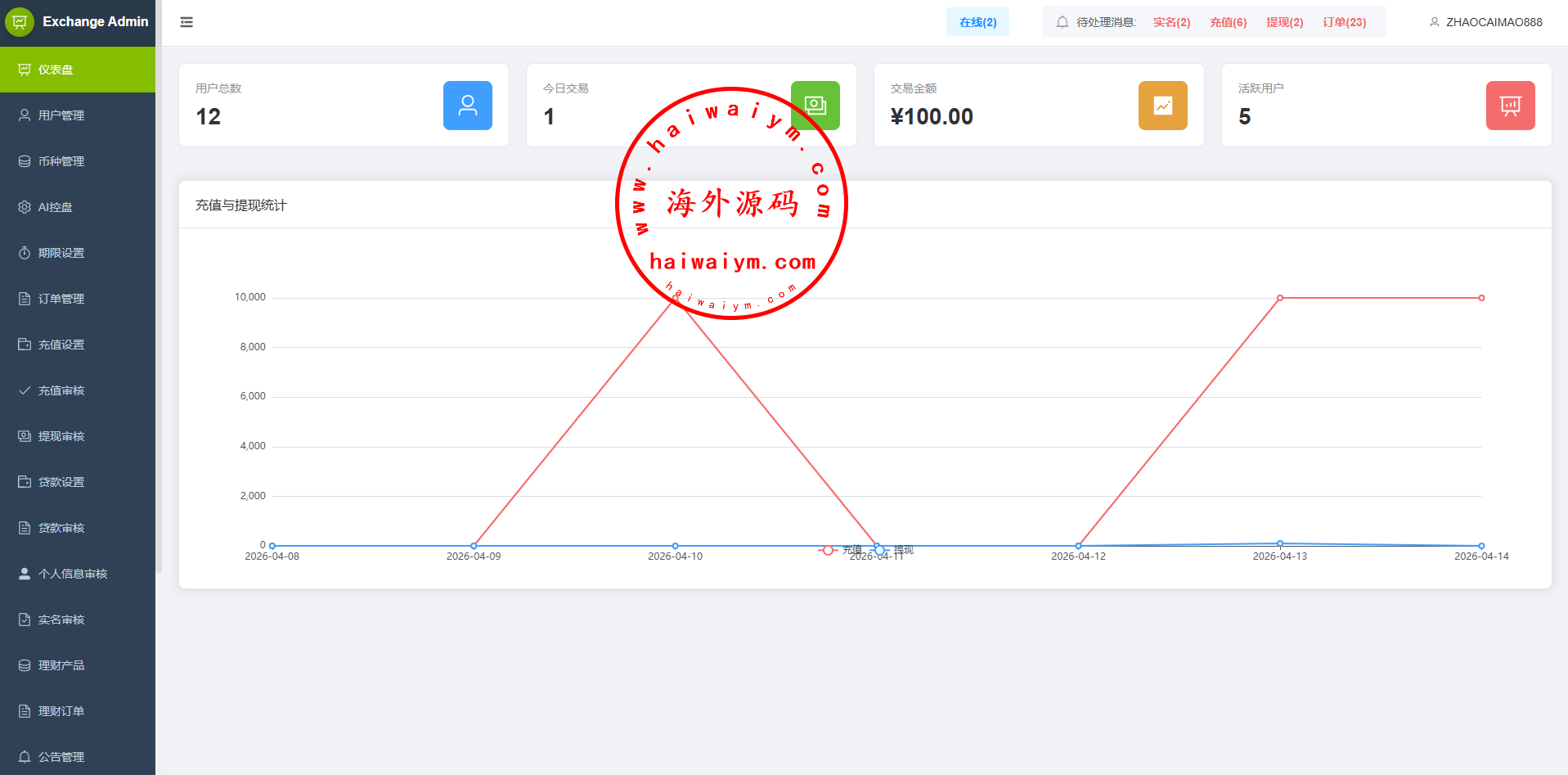
Task: Click the notification bell icon
Action: [1062, 22]
